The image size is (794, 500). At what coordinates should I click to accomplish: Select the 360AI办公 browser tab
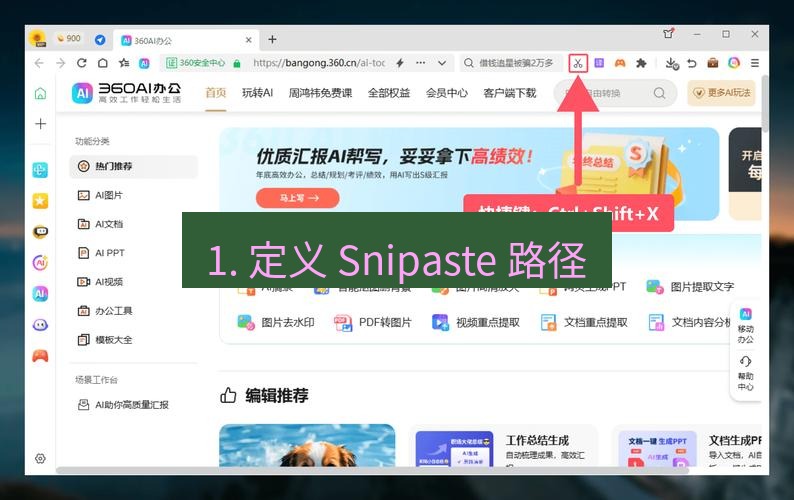[186, 41]
